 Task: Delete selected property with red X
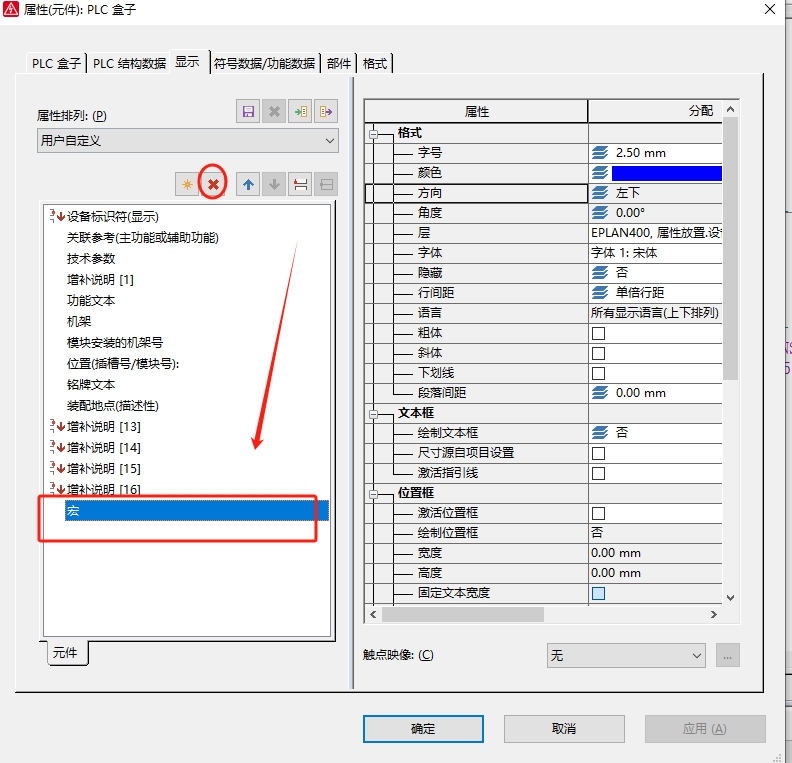(212, 184)
